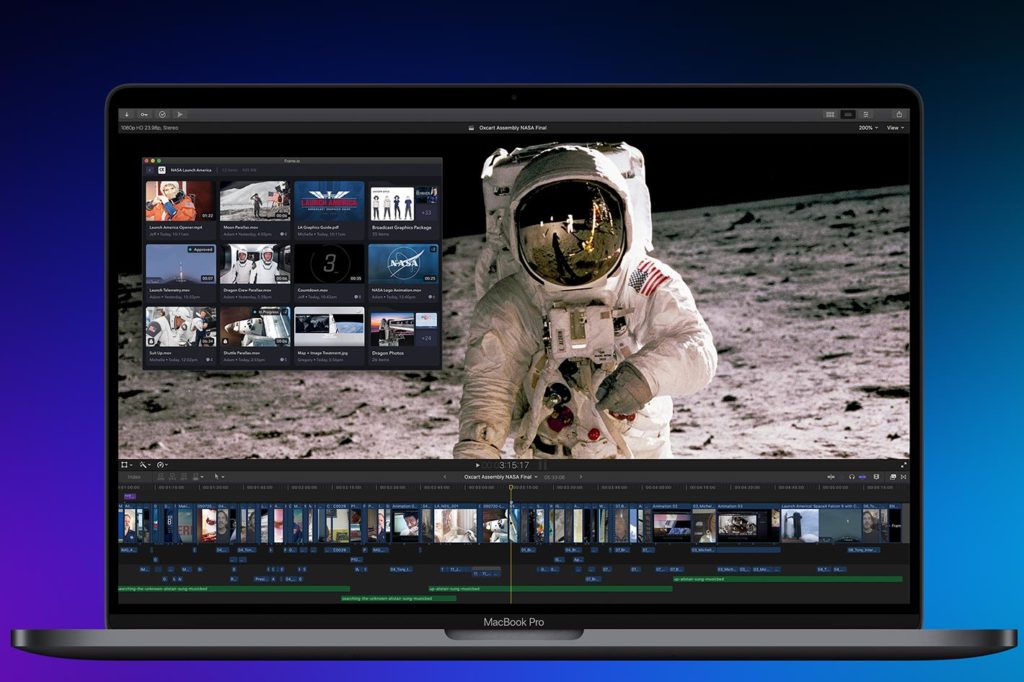Open NASA Logo Animation.mov thumbnail
Screen dimensions: 1024x682
point(403,264)
